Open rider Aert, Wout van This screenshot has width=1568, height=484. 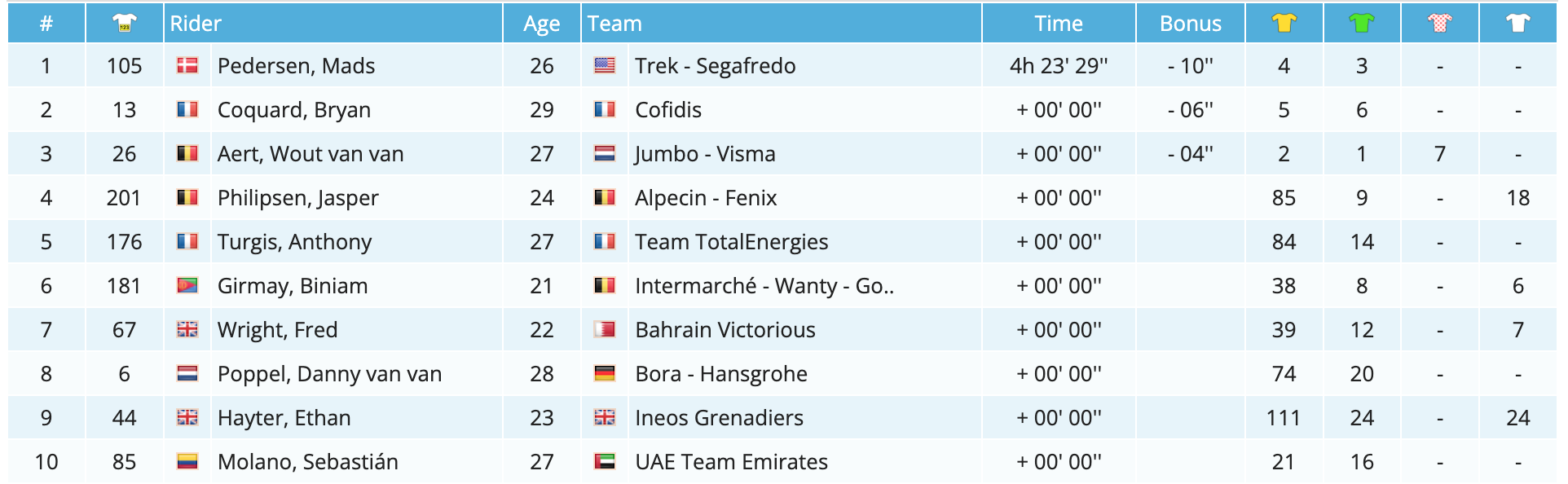click(310, 154)
